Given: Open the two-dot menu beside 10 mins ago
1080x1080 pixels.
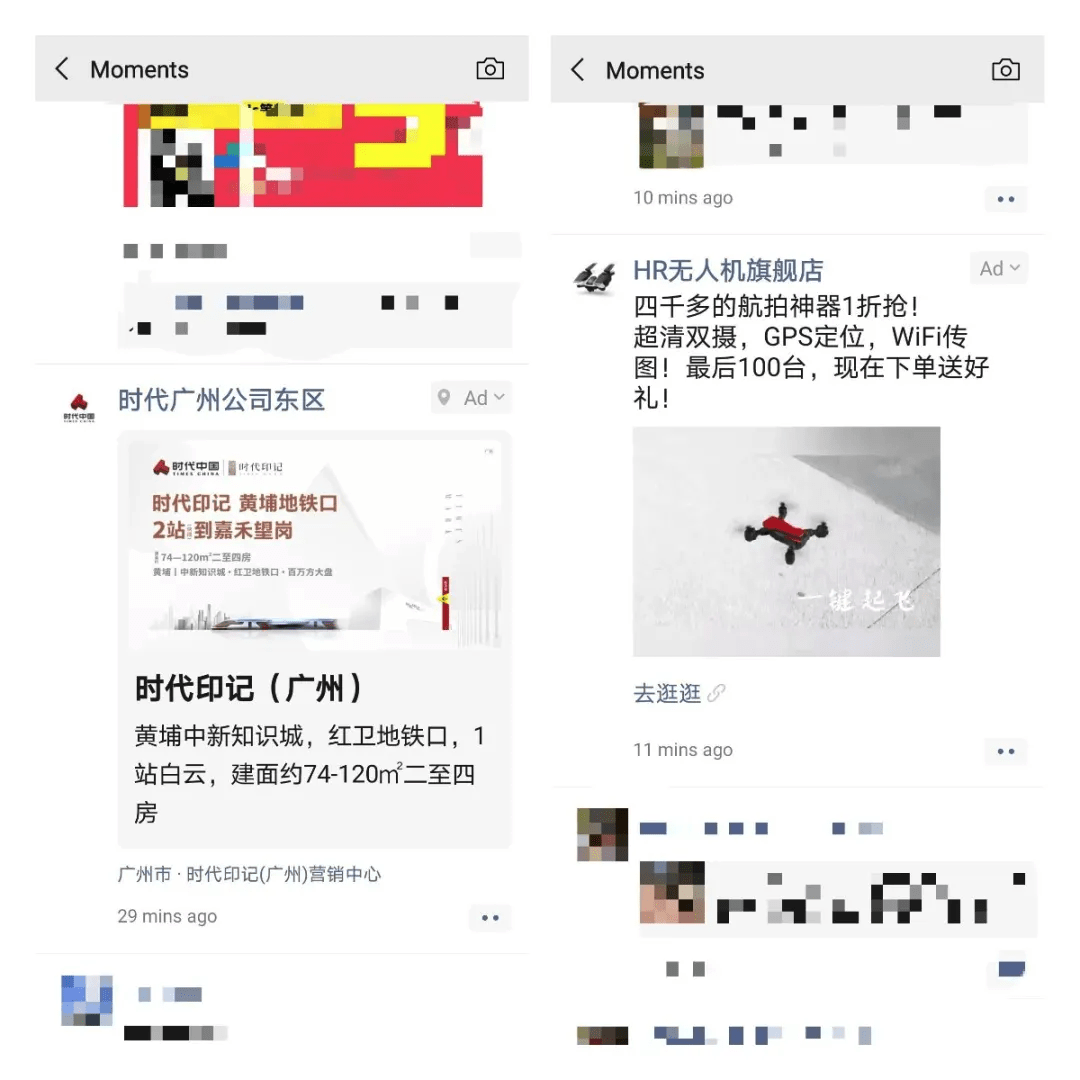Looking at the screenshot, I should pyautogui.click(x=1006, y=199).
